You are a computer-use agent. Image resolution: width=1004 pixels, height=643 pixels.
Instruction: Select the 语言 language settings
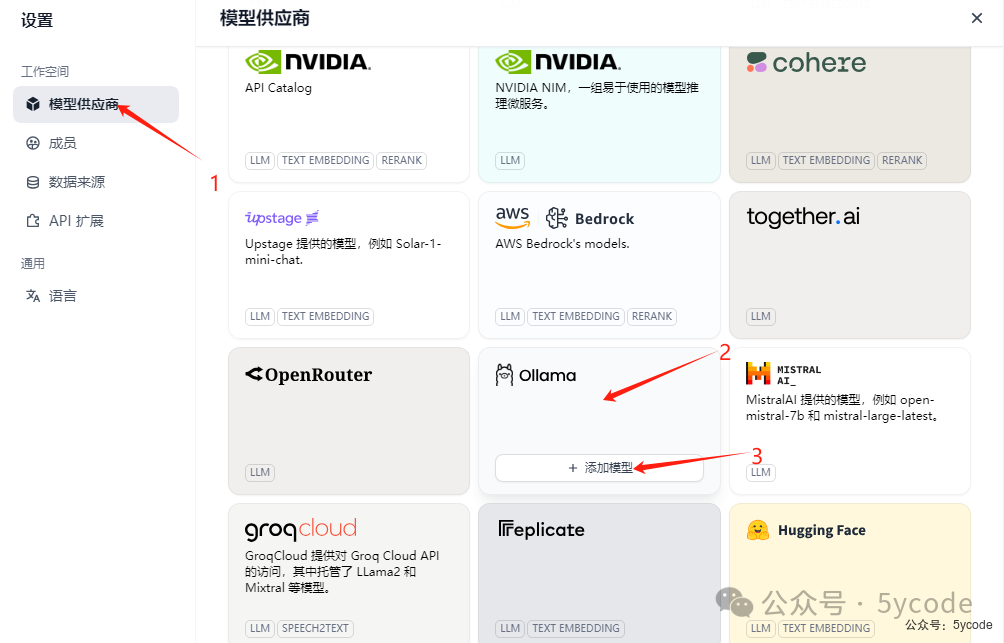95,296
